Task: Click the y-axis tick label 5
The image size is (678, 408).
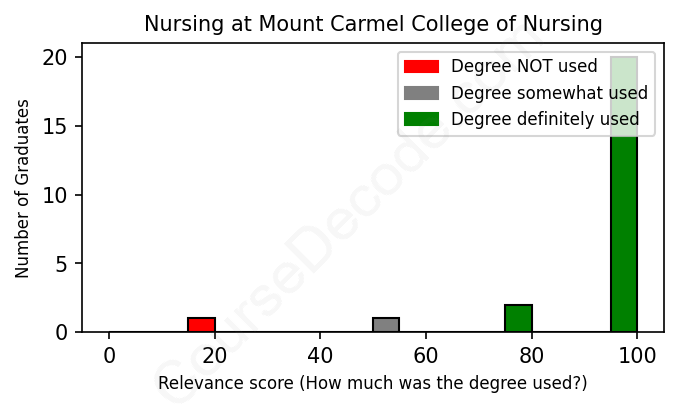Action: pos(63,264)
